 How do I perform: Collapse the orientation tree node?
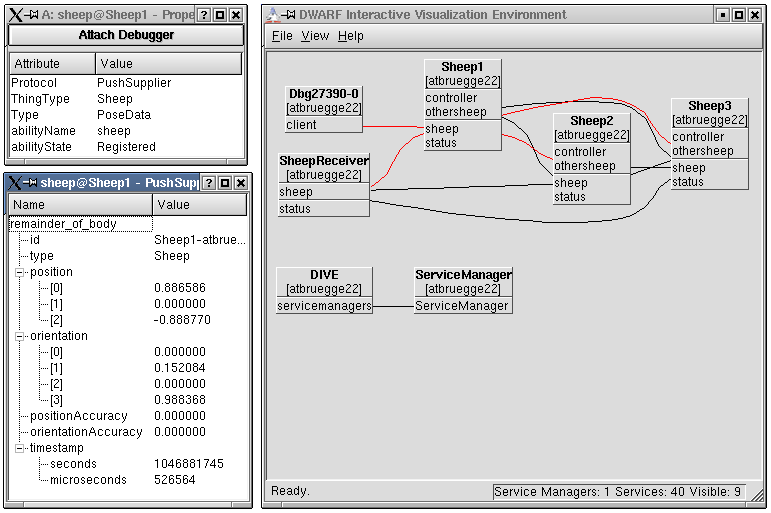tap(19, 336)
